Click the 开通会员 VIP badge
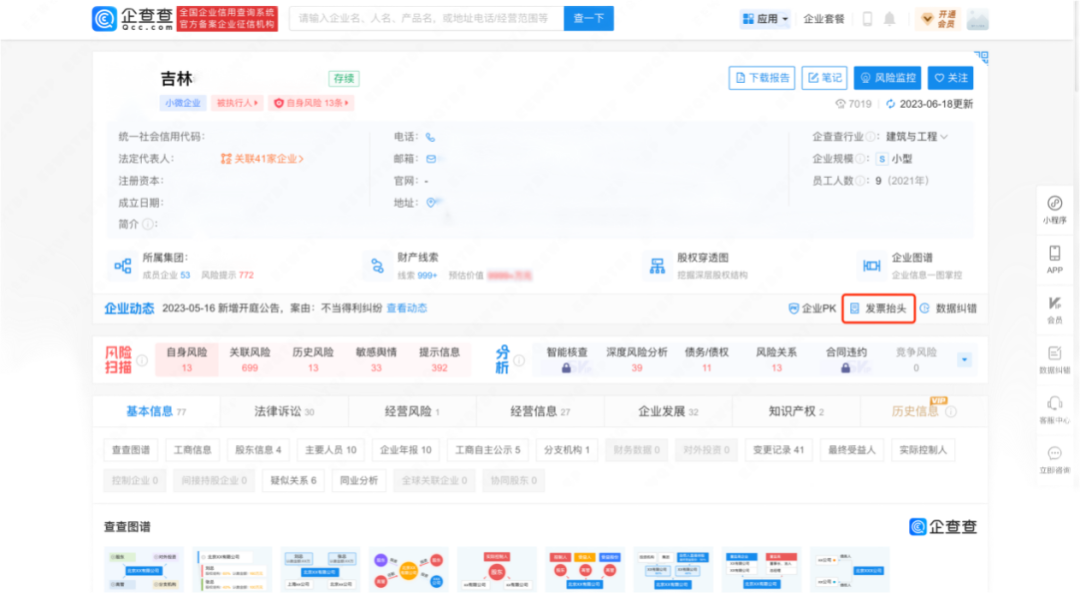 [939, 19]
